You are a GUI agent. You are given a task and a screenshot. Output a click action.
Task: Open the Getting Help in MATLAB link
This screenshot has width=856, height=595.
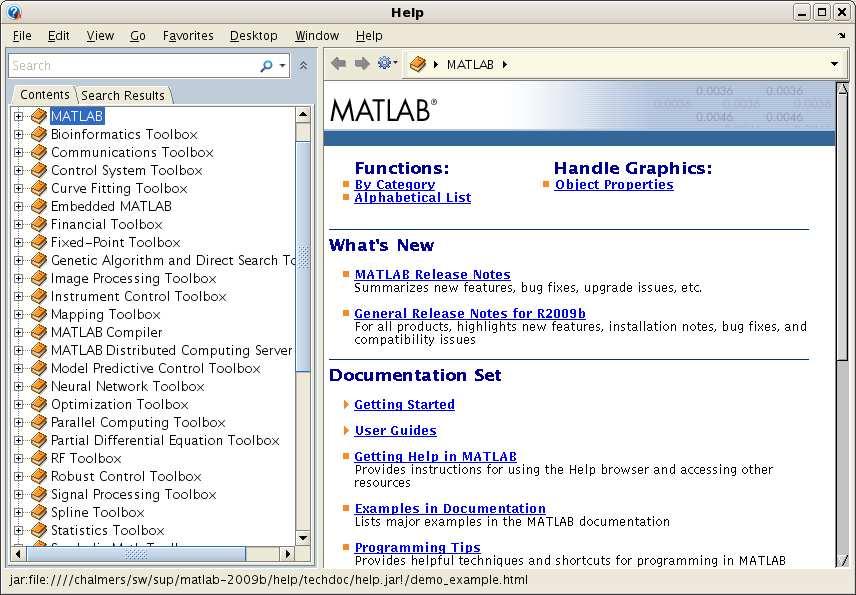[x=435, y=456]
